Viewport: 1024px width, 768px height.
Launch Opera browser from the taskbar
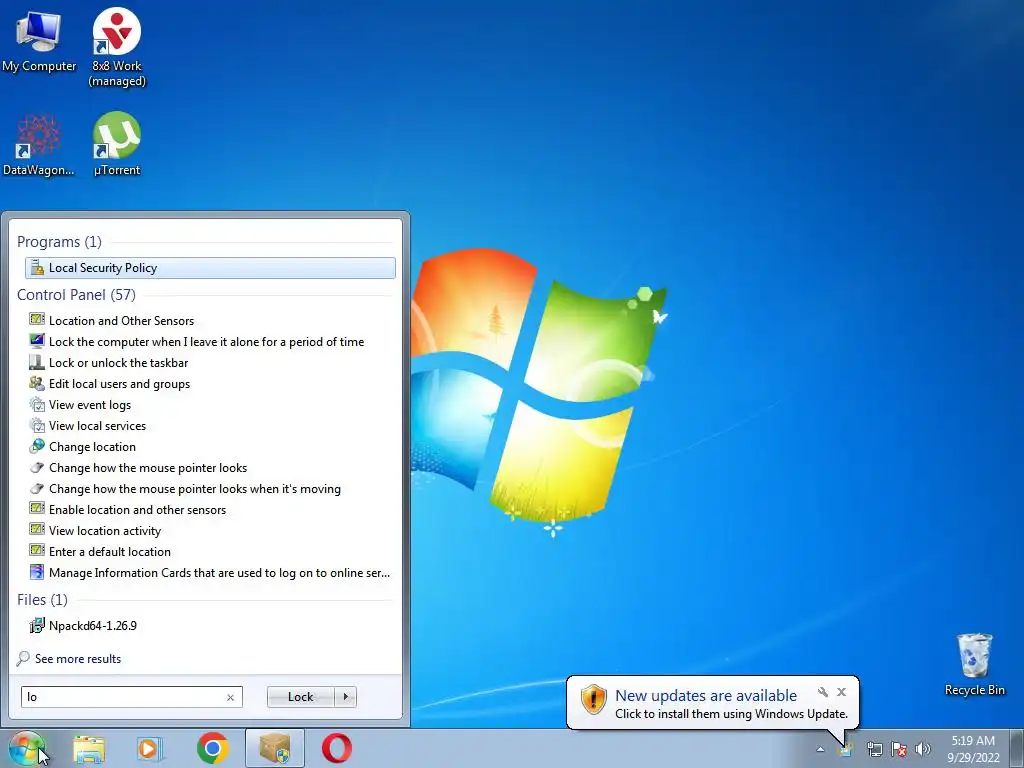coord(337,748)
